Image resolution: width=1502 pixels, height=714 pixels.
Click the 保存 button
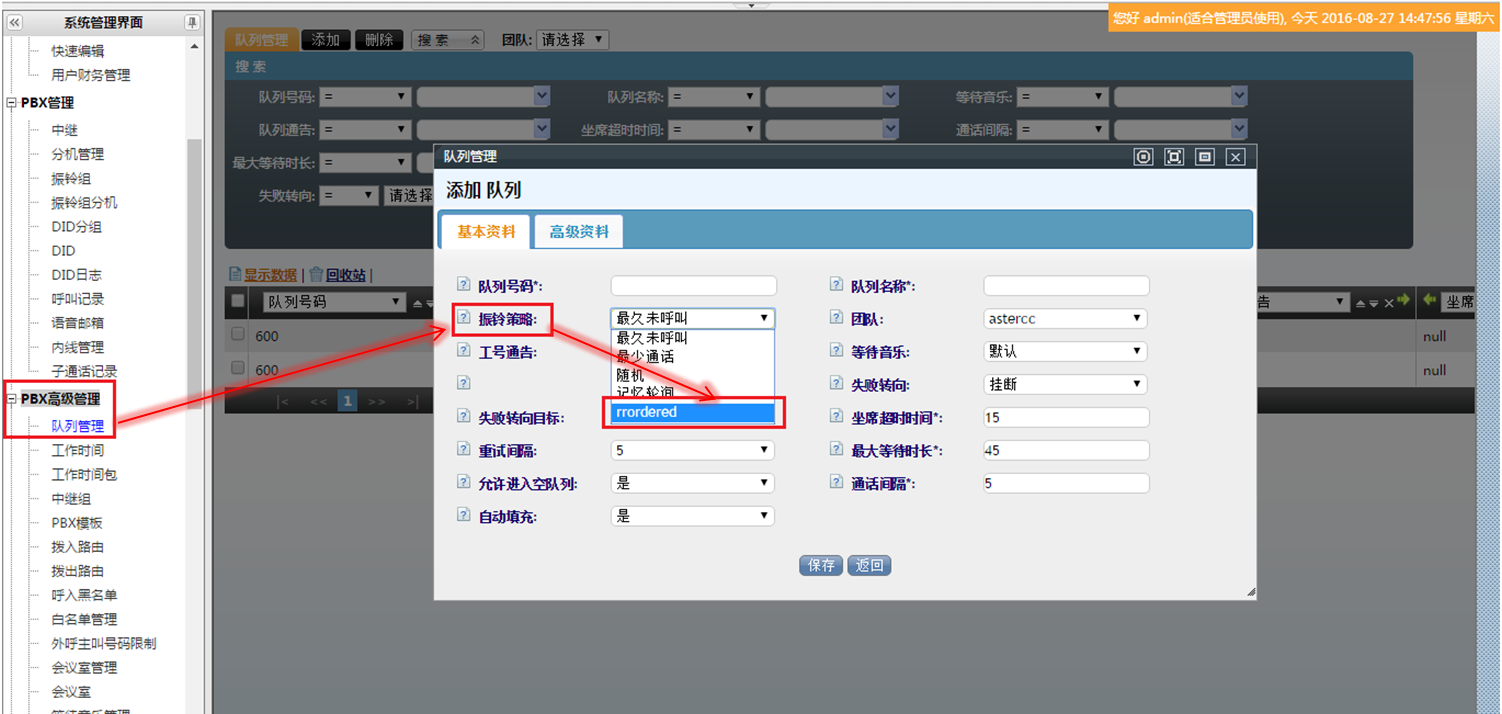[x=821, y=565]
